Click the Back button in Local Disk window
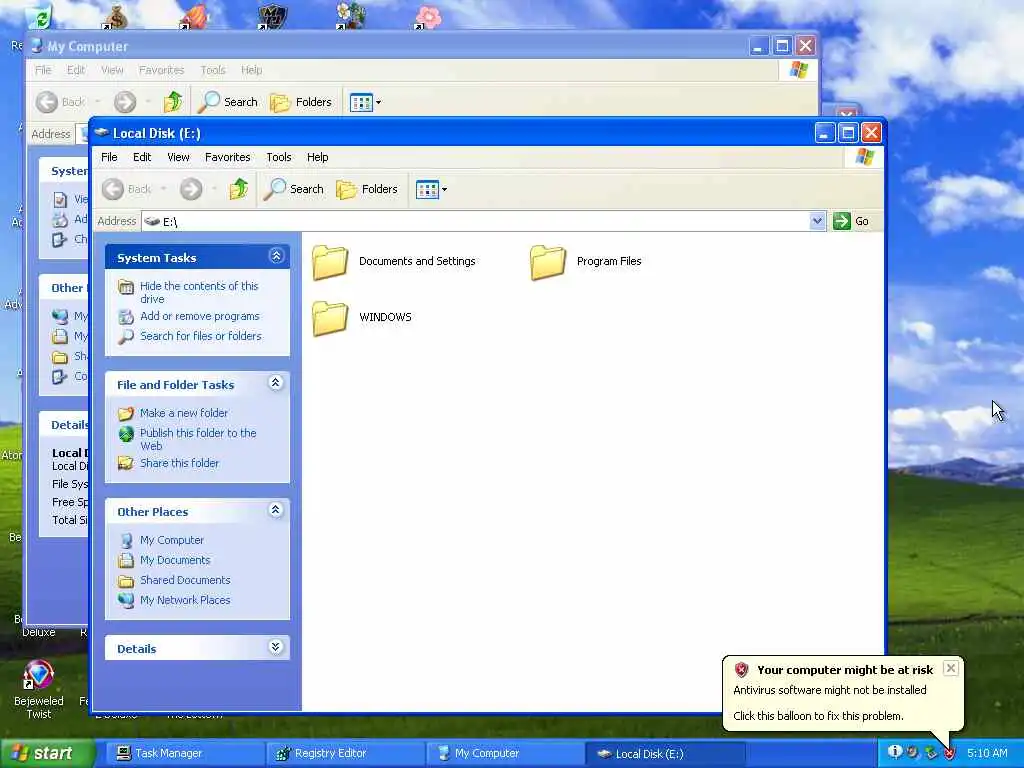The image size is (1024, 768). (127, 189)
